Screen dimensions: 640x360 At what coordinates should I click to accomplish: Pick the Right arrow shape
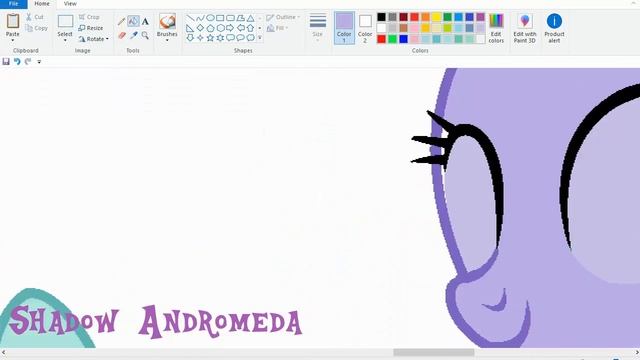[230, 28]
